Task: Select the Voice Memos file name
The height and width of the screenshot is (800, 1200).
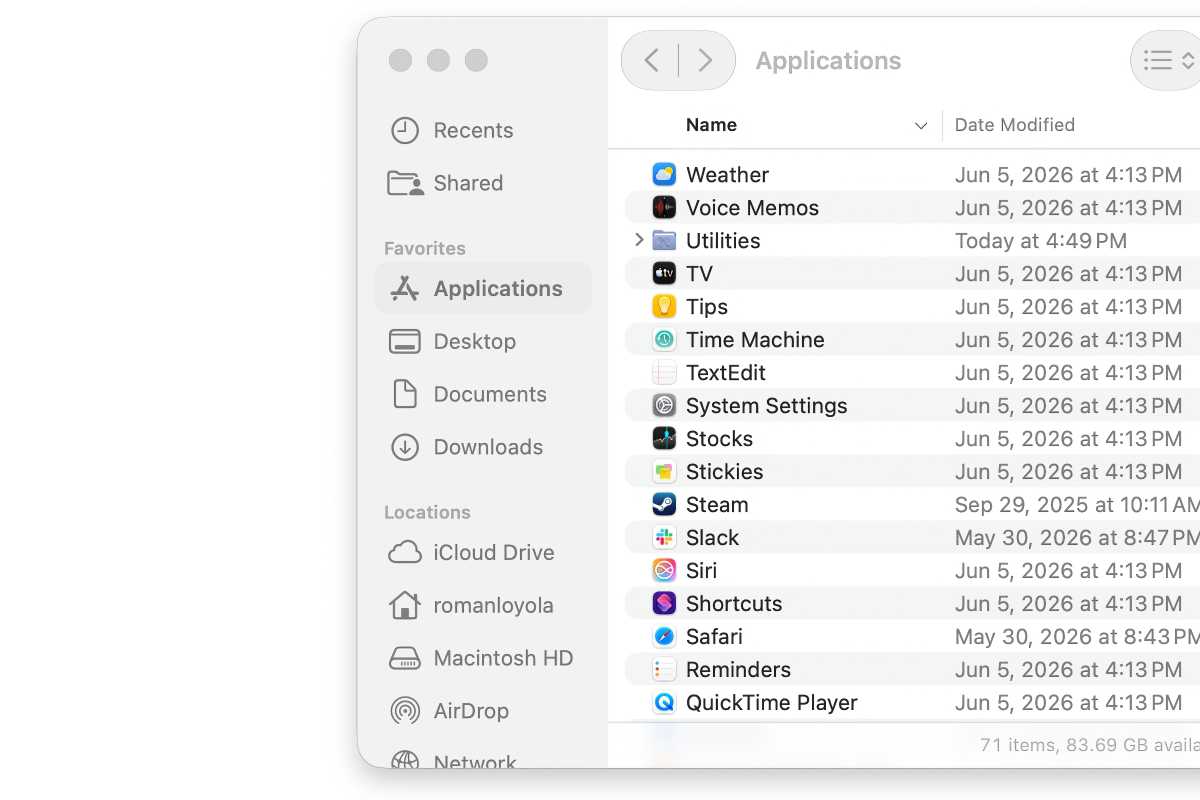Action: (x=752, y=208)
